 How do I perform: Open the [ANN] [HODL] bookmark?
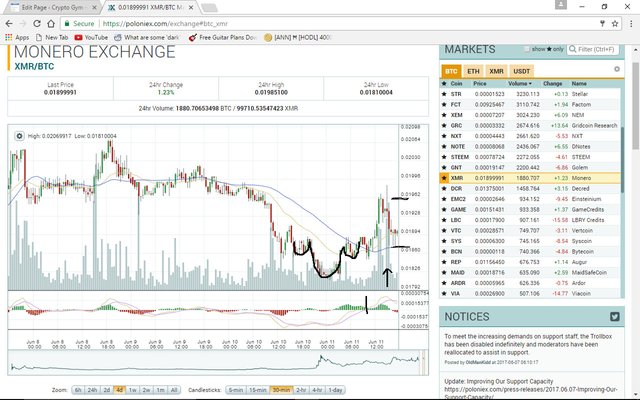(x=298, y=38)
